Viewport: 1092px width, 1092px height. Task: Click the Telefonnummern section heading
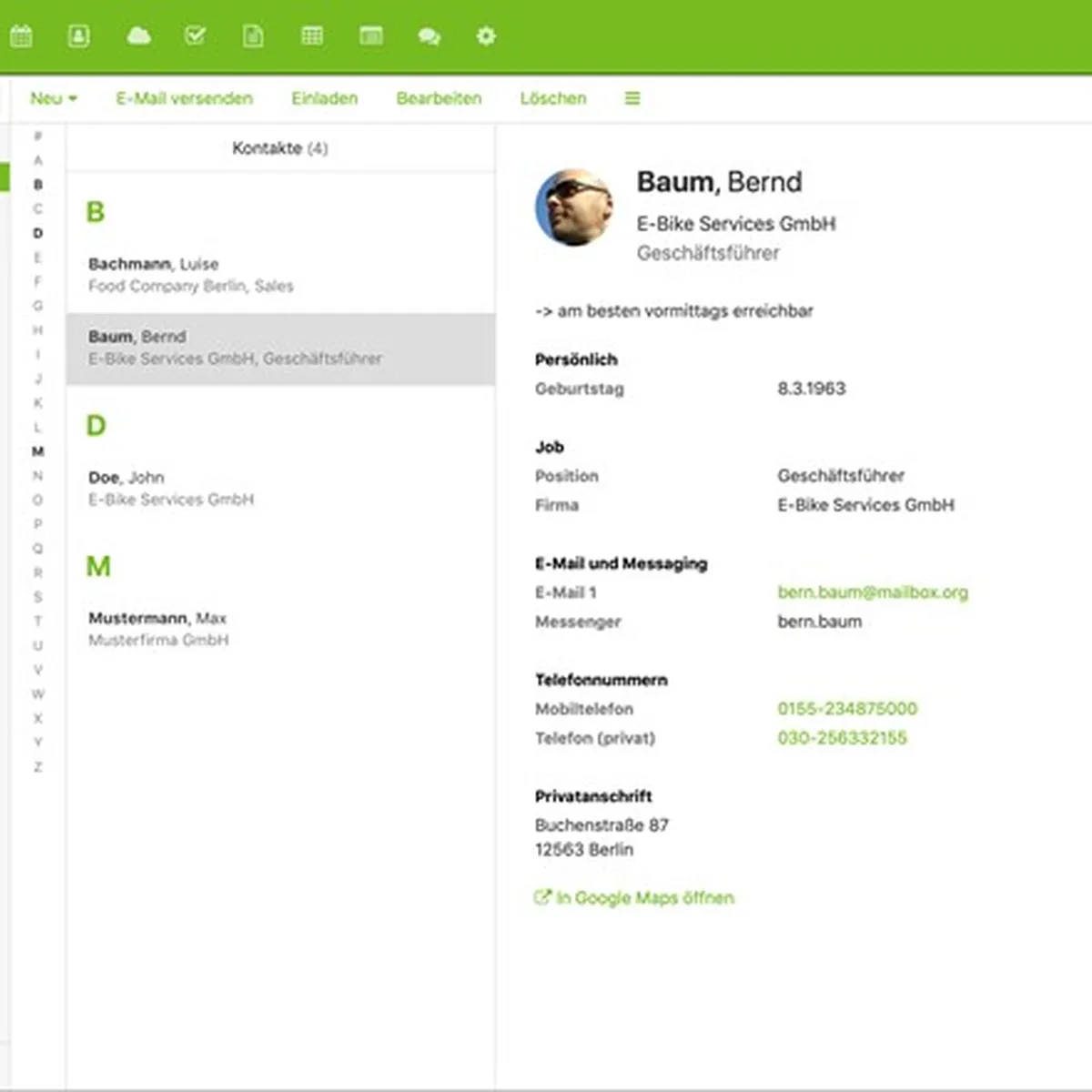[x=601, y=680]
